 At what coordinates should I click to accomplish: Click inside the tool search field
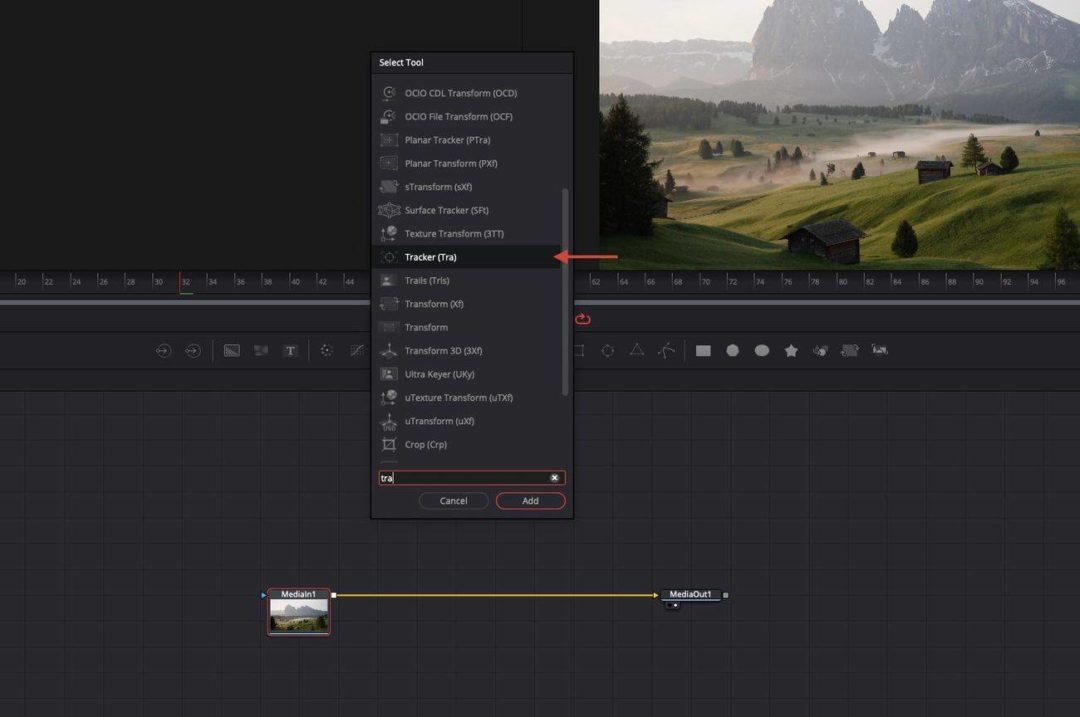[x=460, y=478]
